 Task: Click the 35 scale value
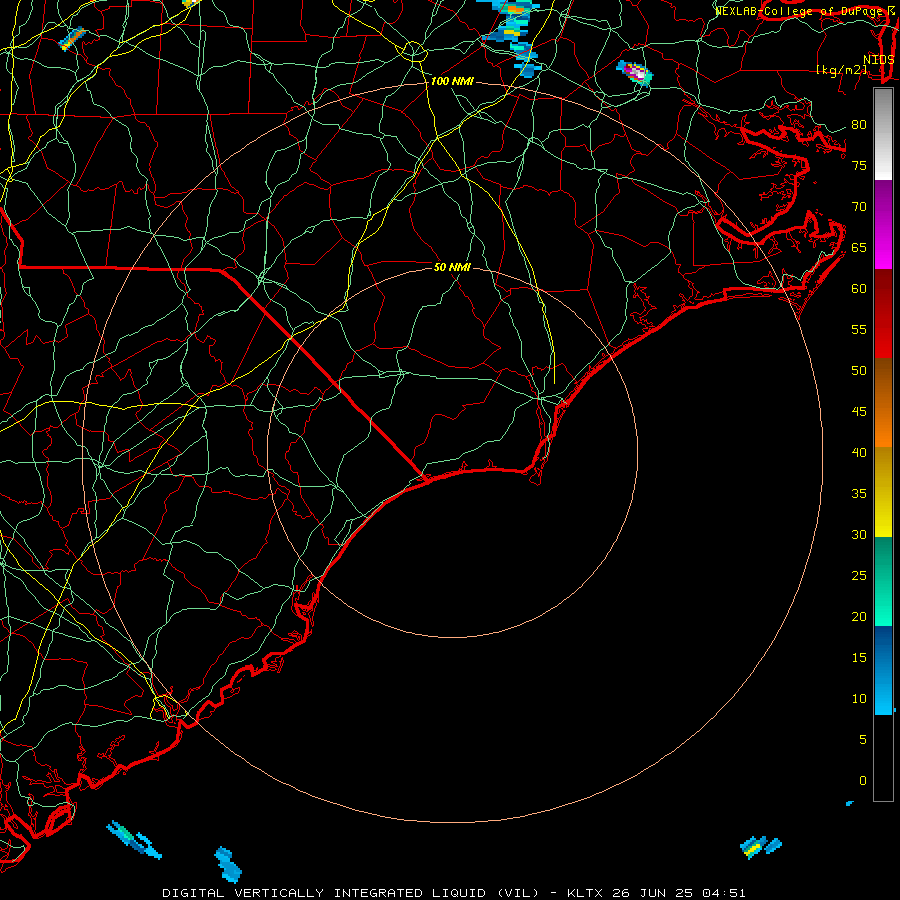click(x=859, y=494)
